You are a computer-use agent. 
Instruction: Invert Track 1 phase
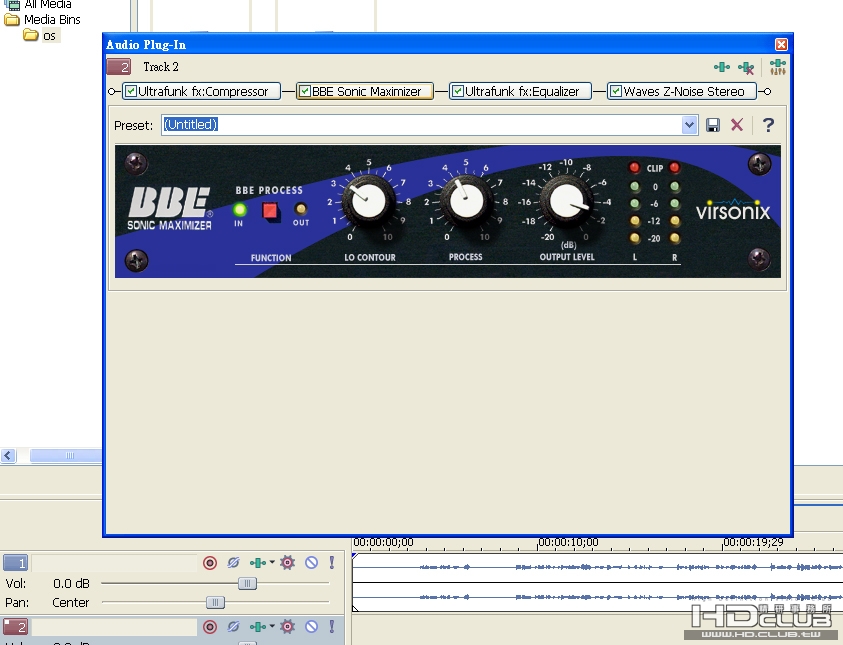click(233, 563)
